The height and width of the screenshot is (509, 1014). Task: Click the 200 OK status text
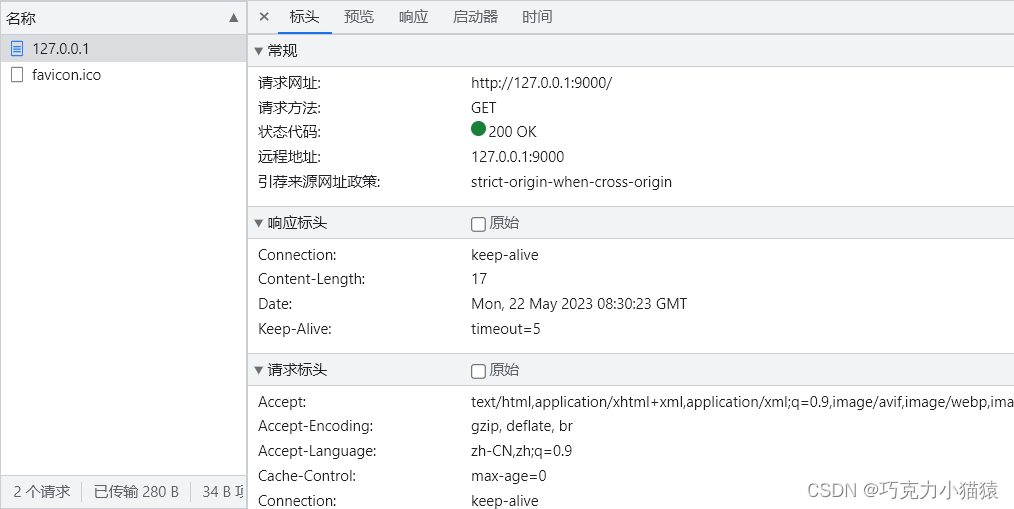click(x=512, y=132)
